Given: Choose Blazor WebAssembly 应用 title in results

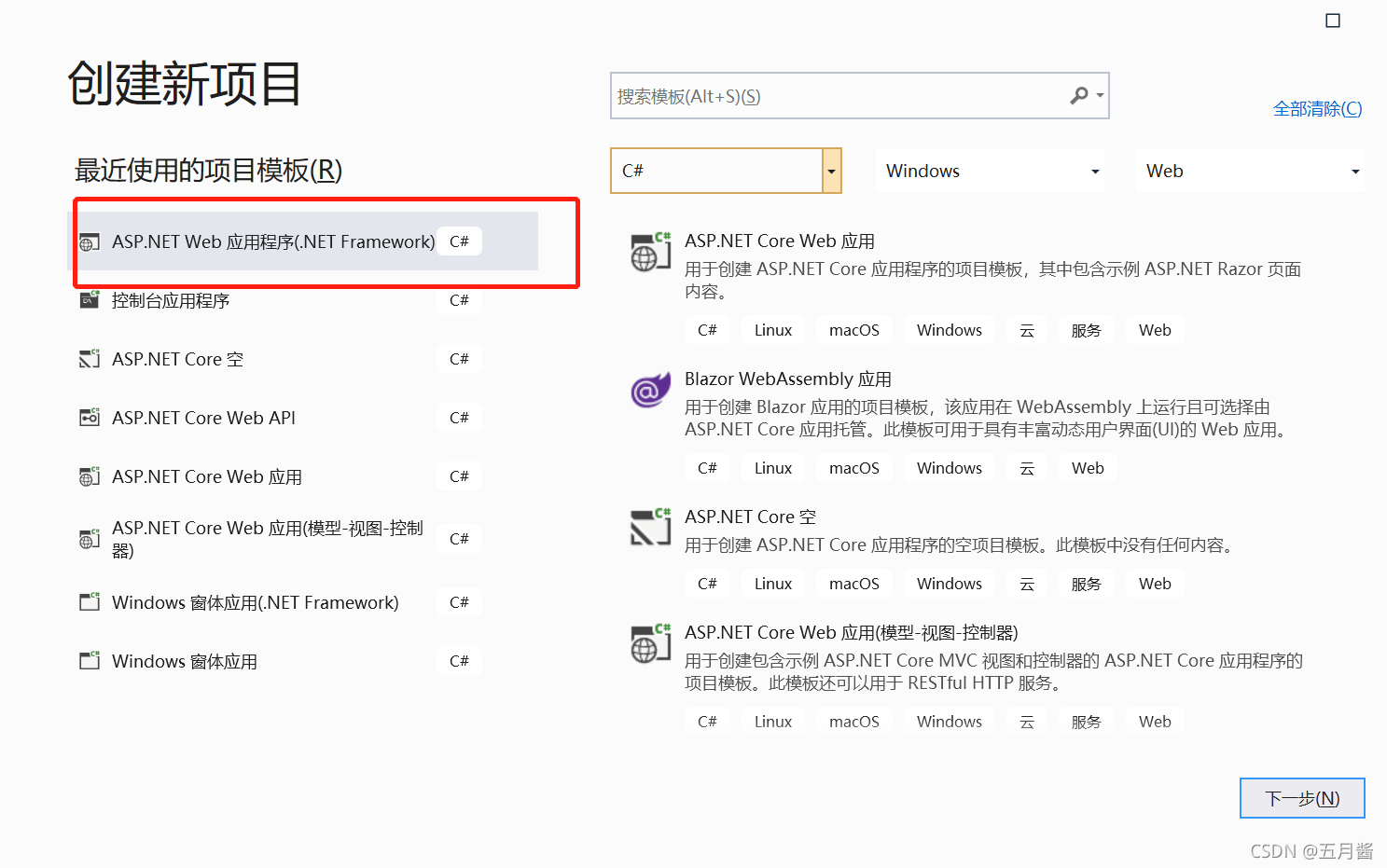Looking at the screenshot, I should (x=788, y=379).
